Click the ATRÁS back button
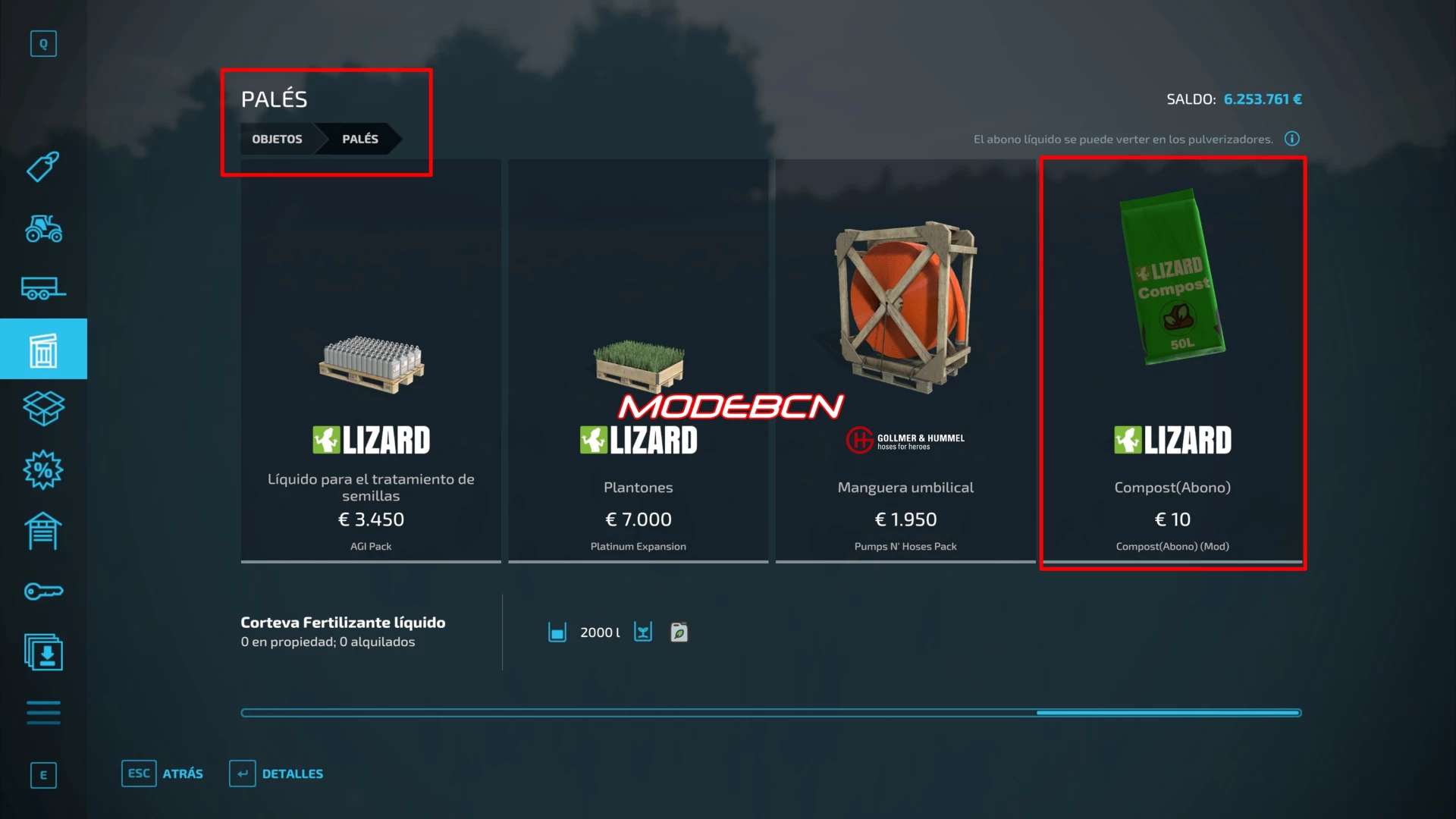1456x819 pixels. pos(162,773)
